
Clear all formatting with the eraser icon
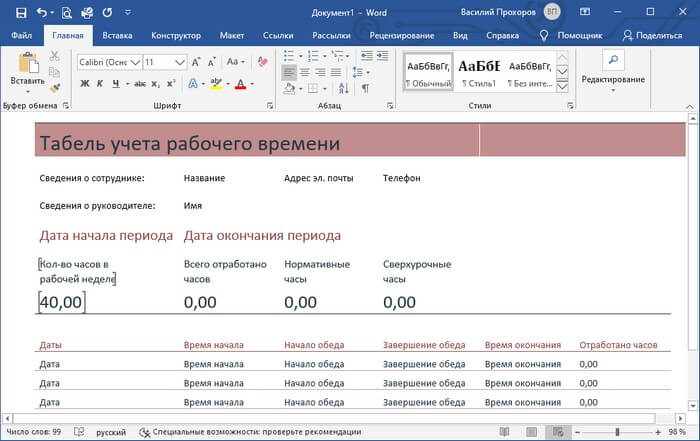pyautogui.click(x=262, y=62)
